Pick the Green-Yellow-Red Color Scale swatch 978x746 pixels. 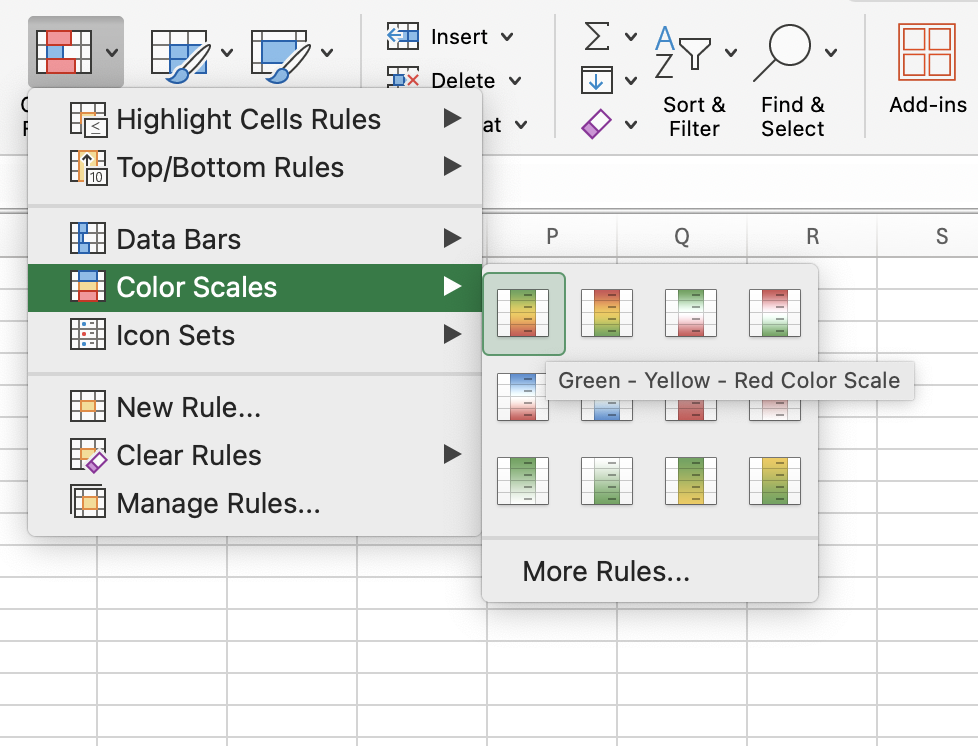(x=523, y=313)
